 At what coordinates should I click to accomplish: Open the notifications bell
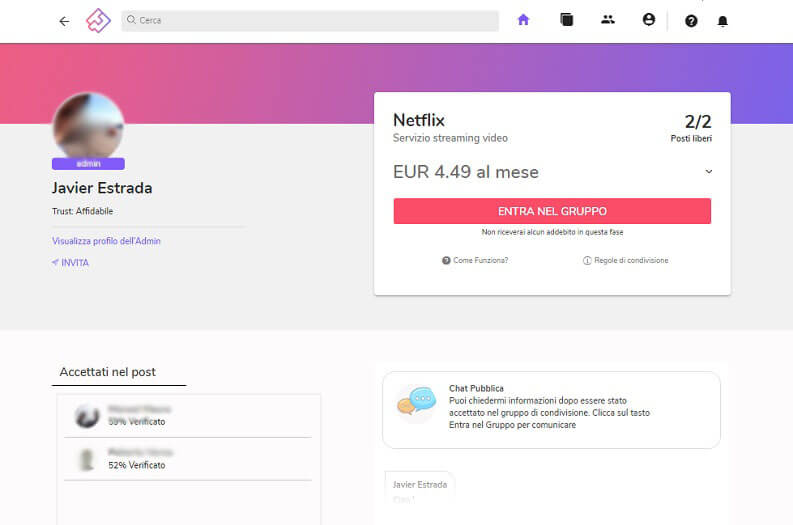tap(723, 21)
